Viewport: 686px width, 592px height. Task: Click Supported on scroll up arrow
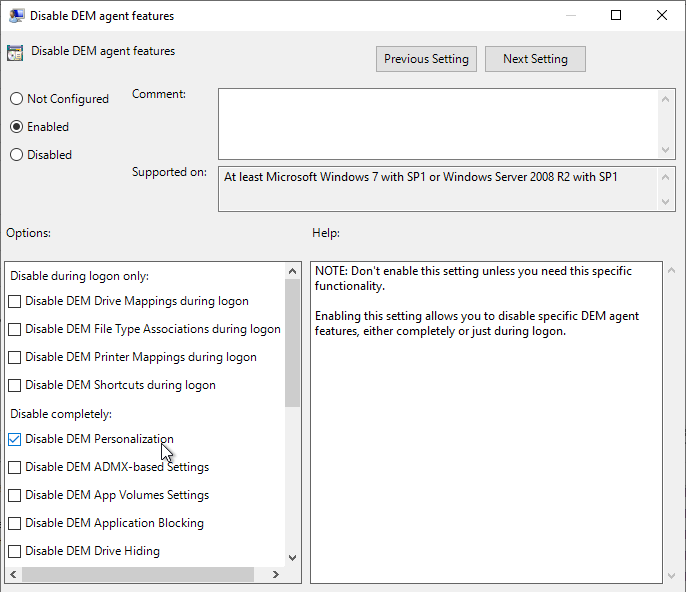pyautogui.click(x=665, y=177)
